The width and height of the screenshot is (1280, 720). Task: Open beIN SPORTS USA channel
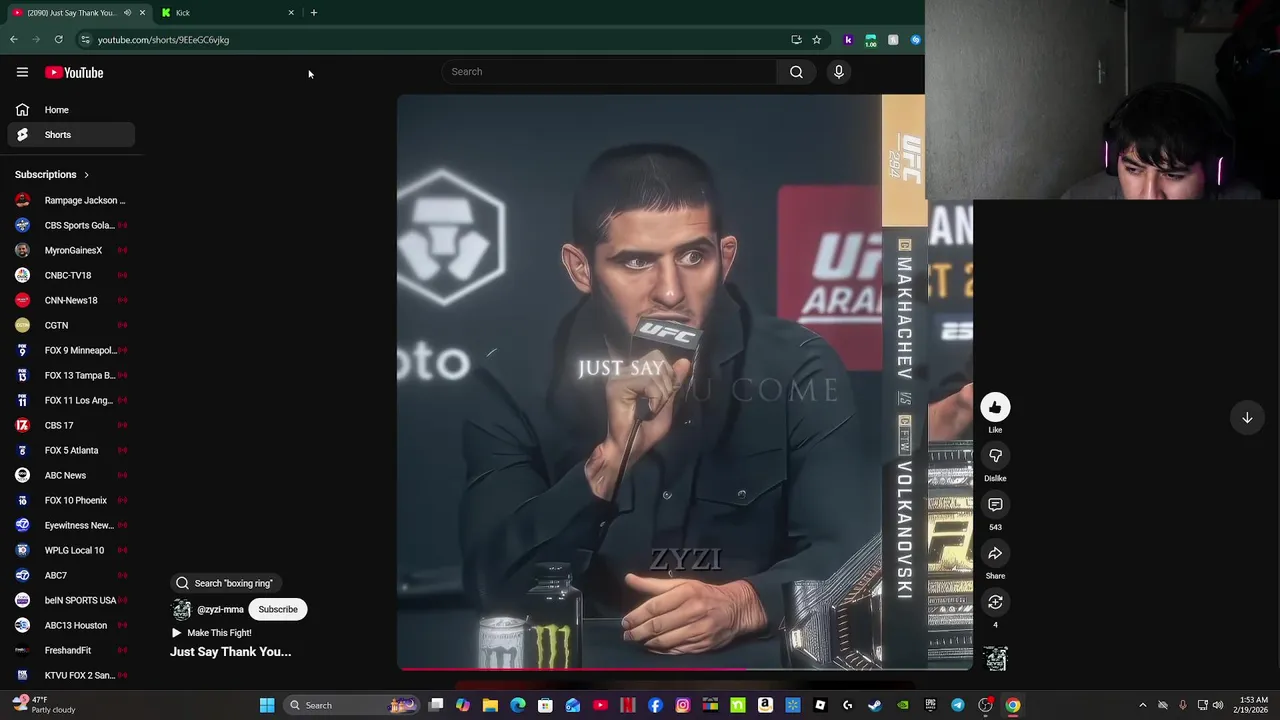[71, 600]
